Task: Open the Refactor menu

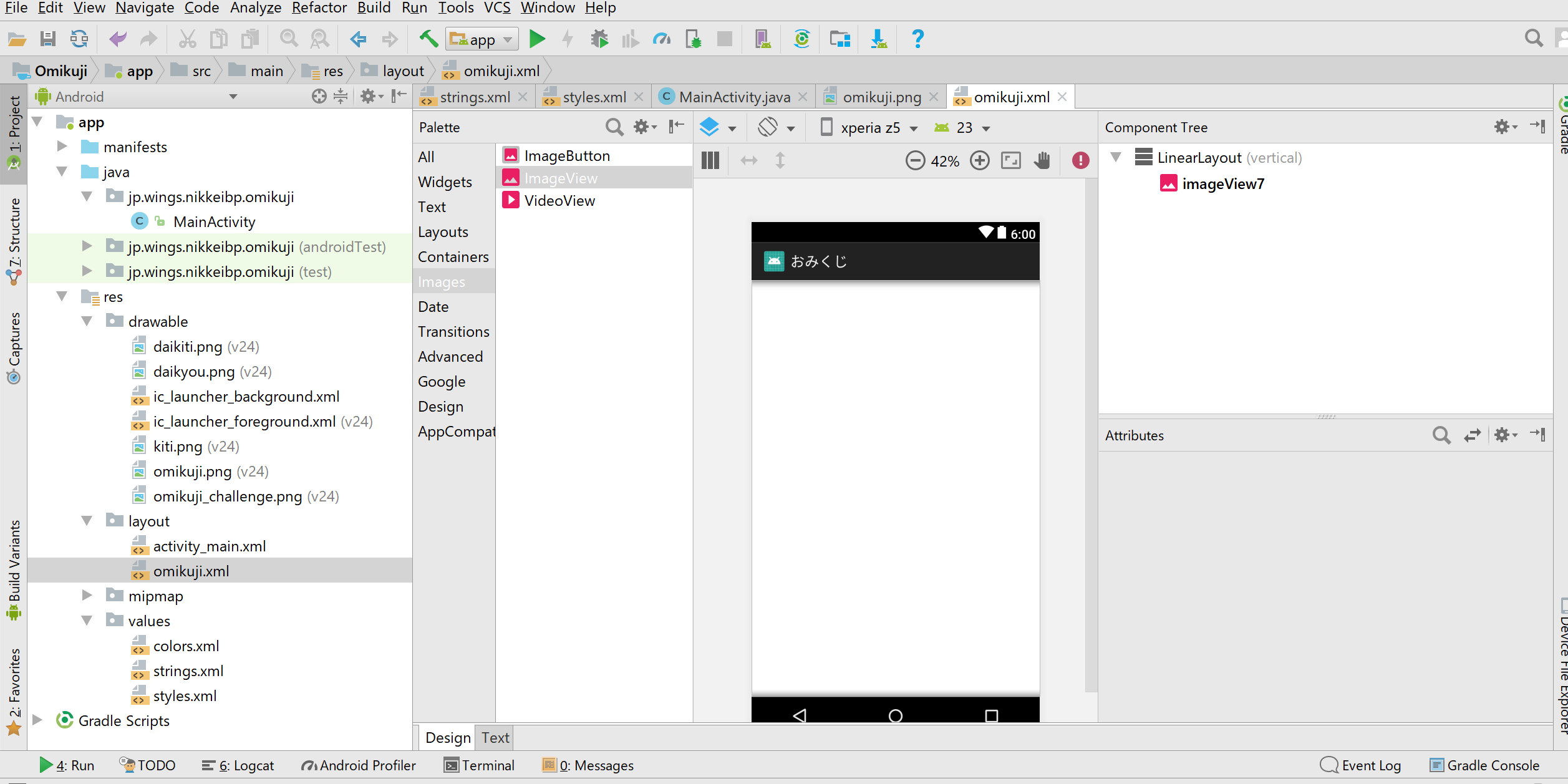Action: coord(319,7)
